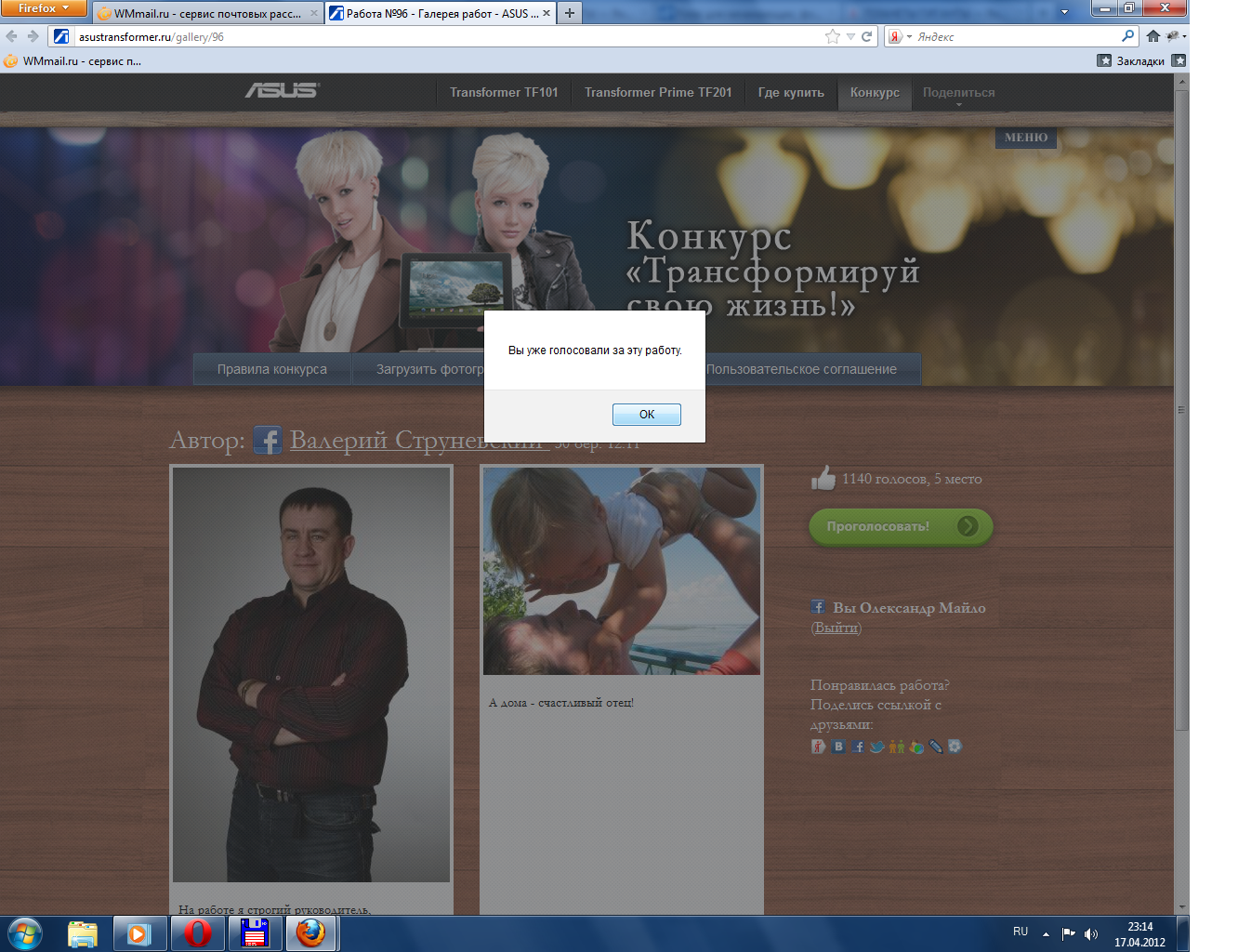Close the Работа №96 tab

[547, 13]
